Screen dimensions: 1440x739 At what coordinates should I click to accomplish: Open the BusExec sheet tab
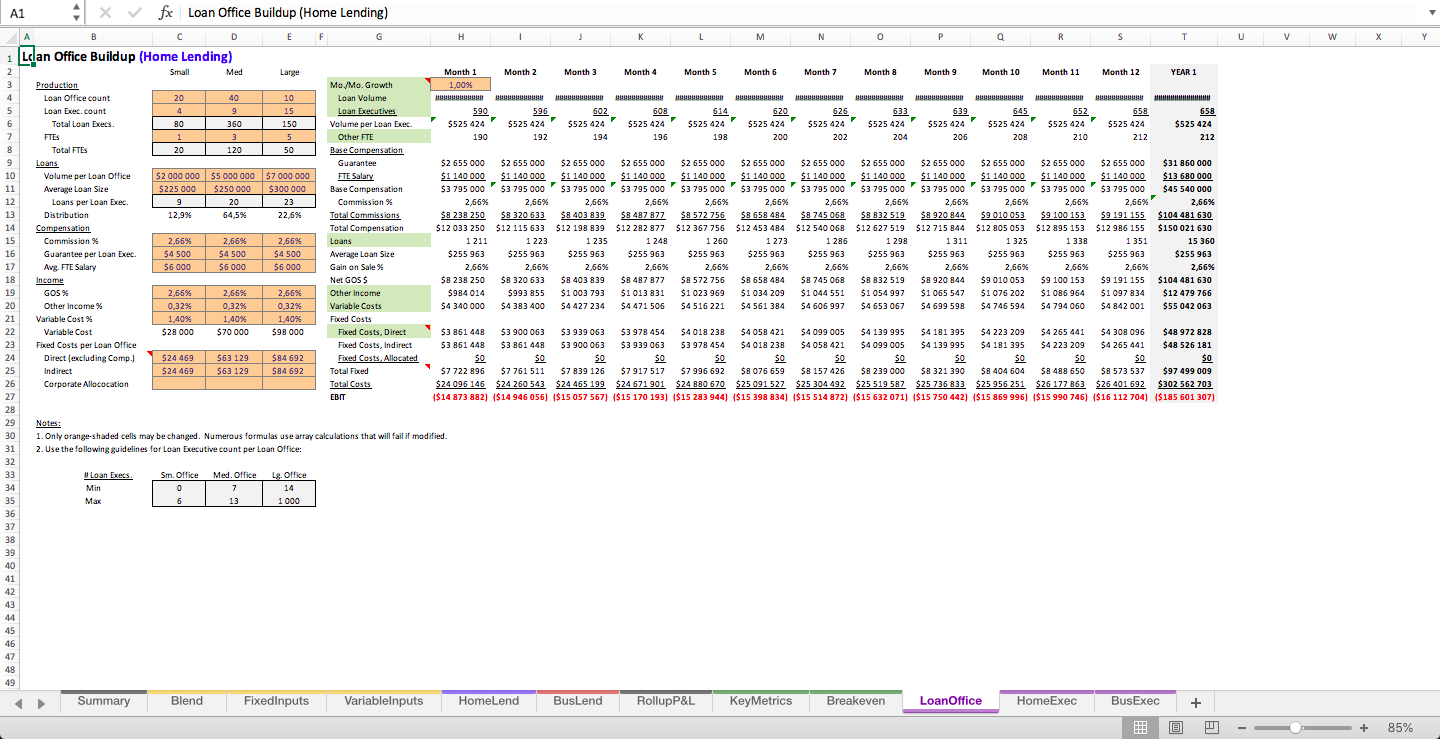pos(1136,701)
